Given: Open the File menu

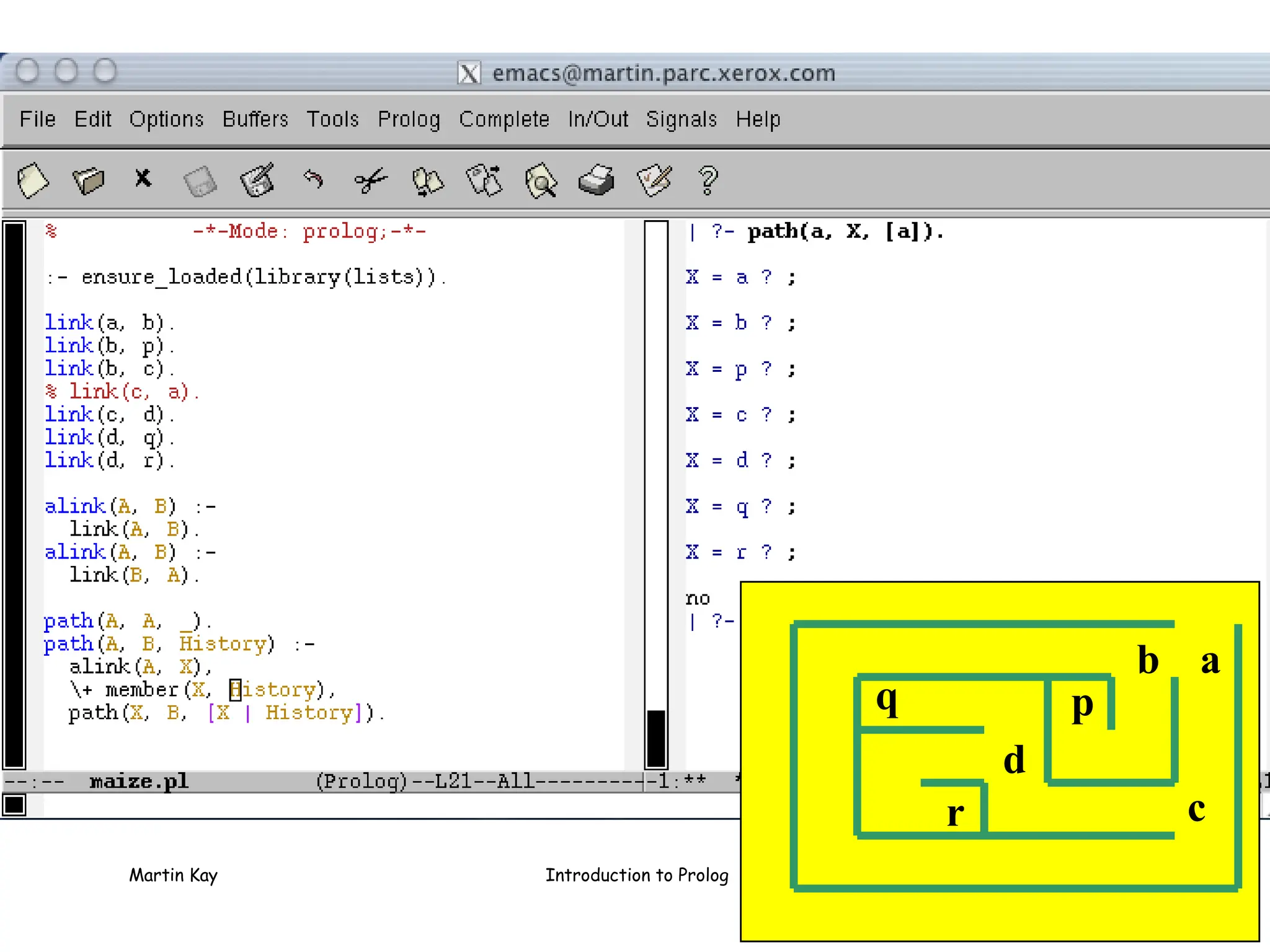Looking at the screenshot, I should click(37, 119).
